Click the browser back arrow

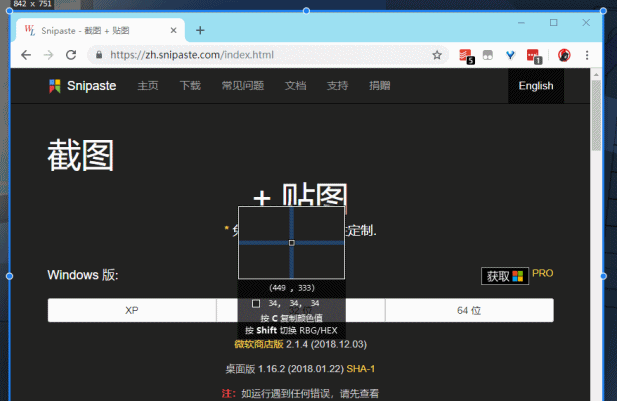(26, 55)
